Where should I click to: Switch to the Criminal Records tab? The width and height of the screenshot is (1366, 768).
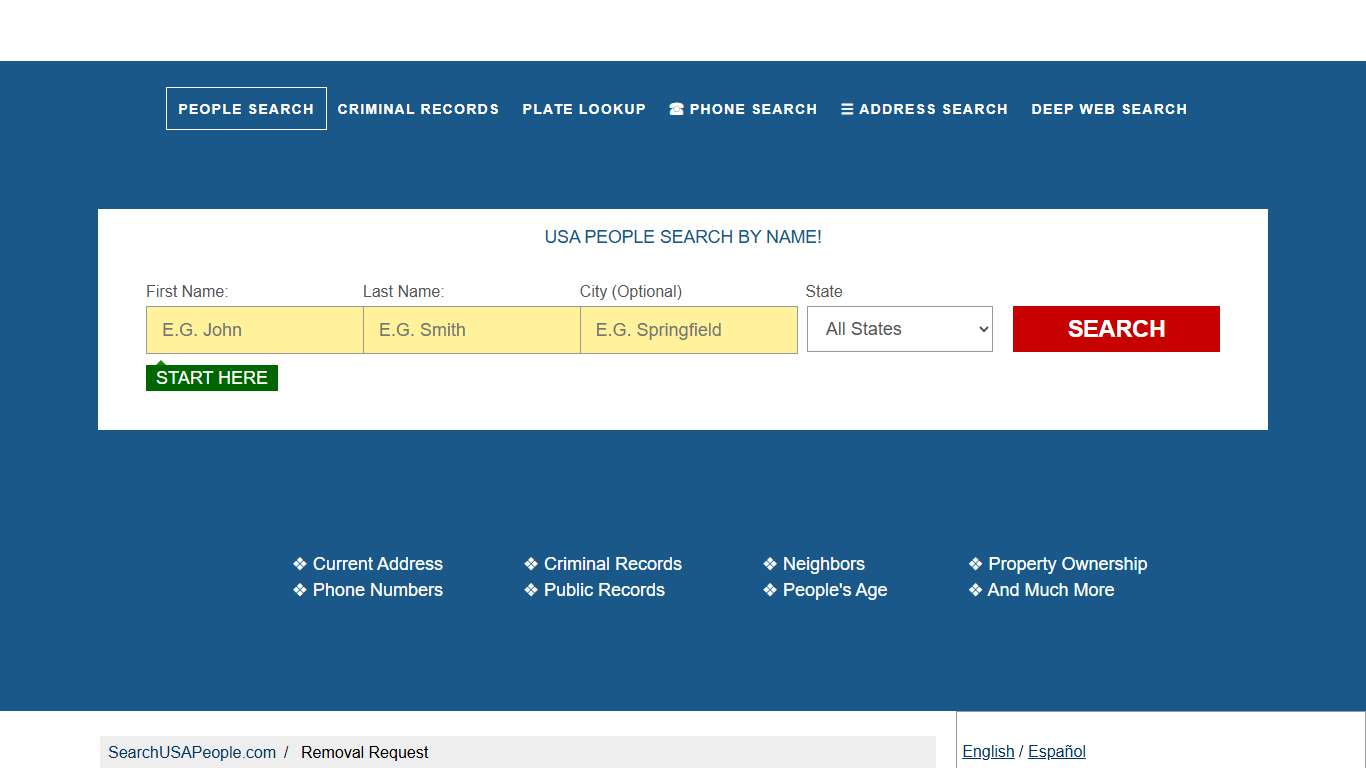coord(418,109)
